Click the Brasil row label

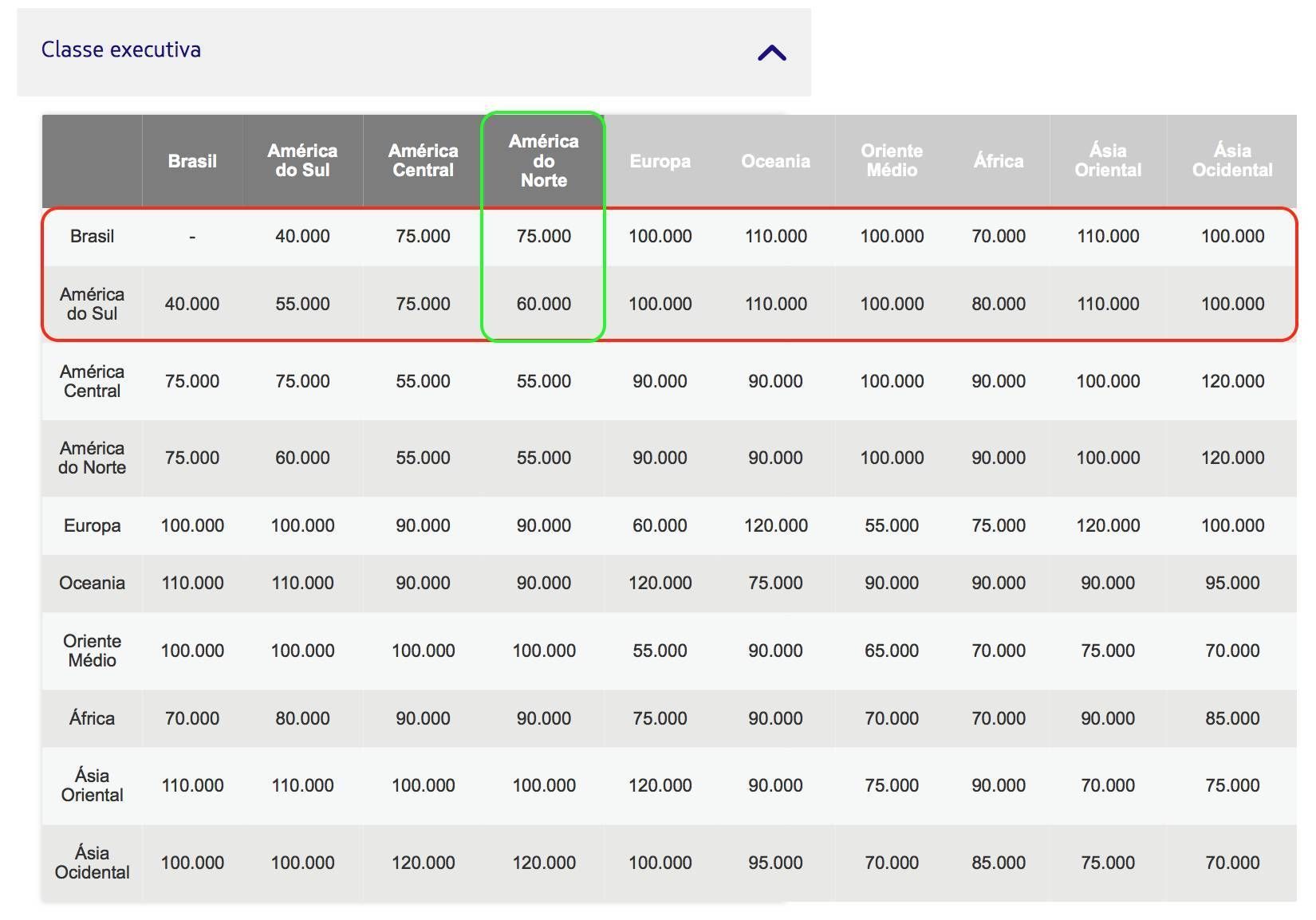(92, 237)
